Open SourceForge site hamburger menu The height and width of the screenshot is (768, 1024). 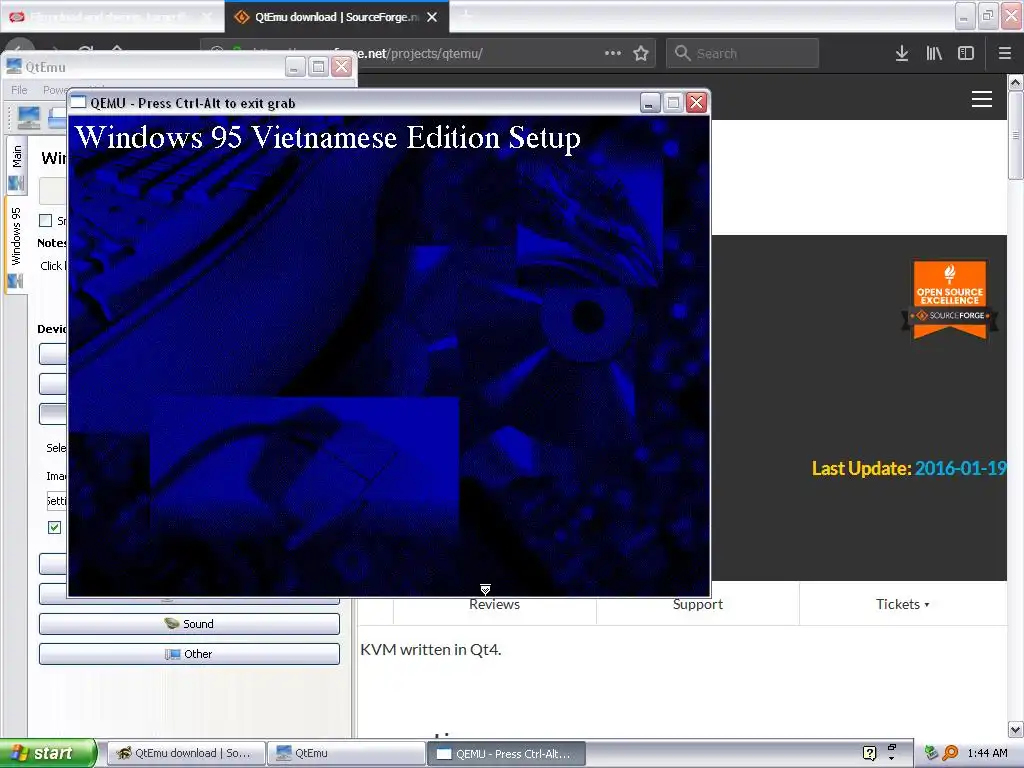click(x=982, y=99)
